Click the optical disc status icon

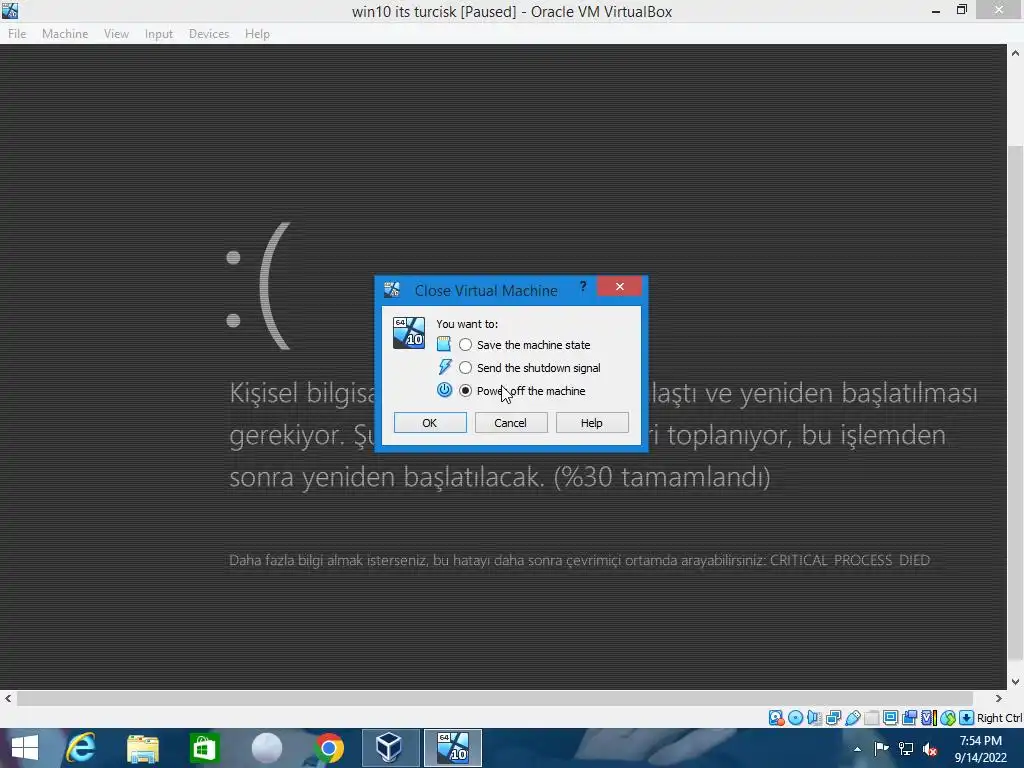point(795,718)
